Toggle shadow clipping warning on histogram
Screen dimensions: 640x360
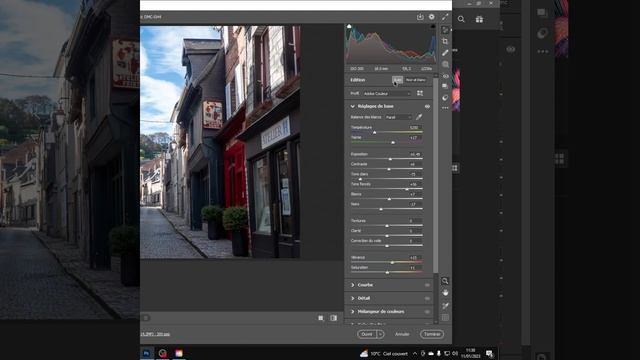point(349,27)
